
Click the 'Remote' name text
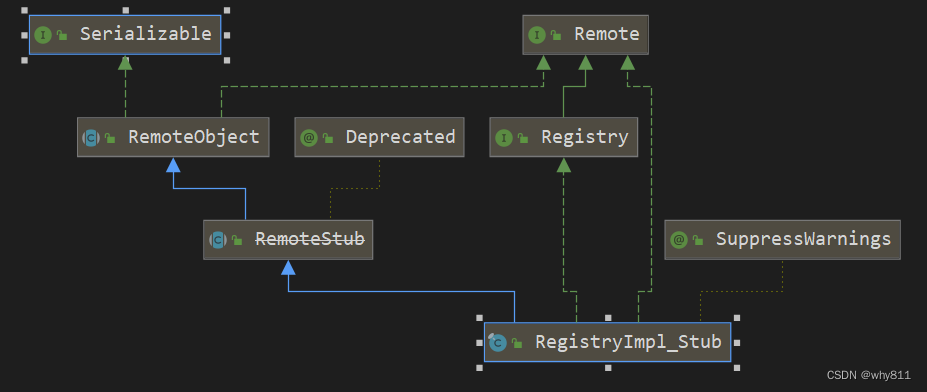(x=607, y=34)
